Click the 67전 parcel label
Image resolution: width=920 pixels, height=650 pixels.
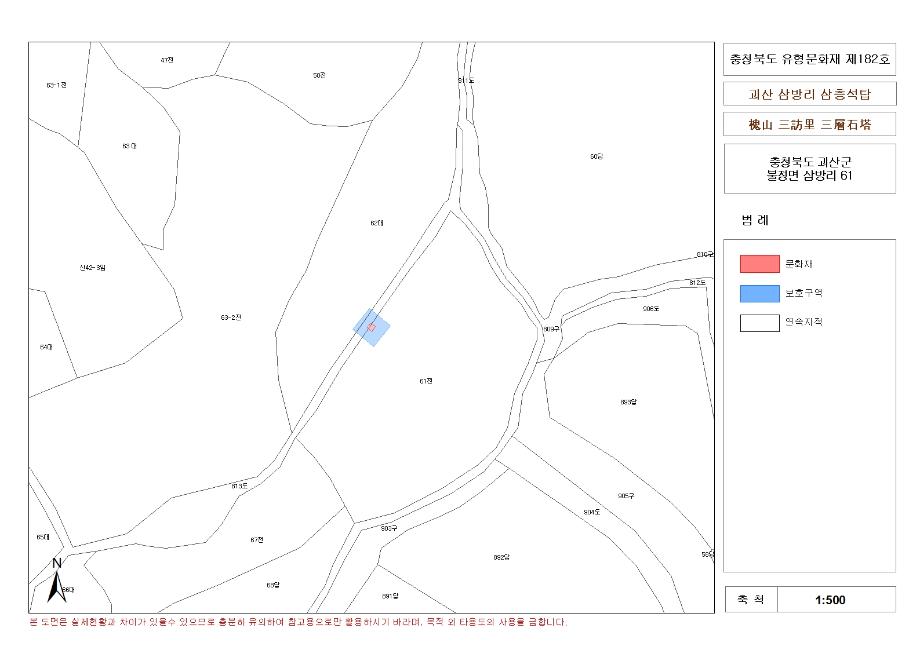(256, 540)
